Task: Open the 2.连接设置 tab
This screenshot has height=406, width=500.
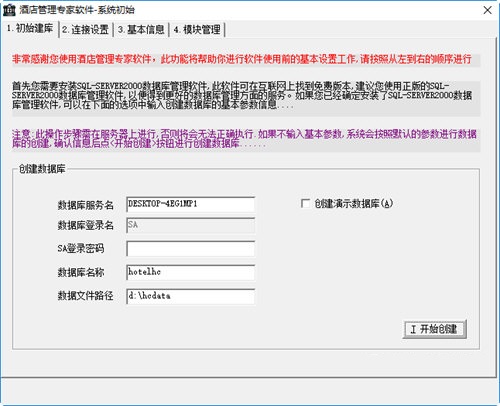Action: pos(85,30)
